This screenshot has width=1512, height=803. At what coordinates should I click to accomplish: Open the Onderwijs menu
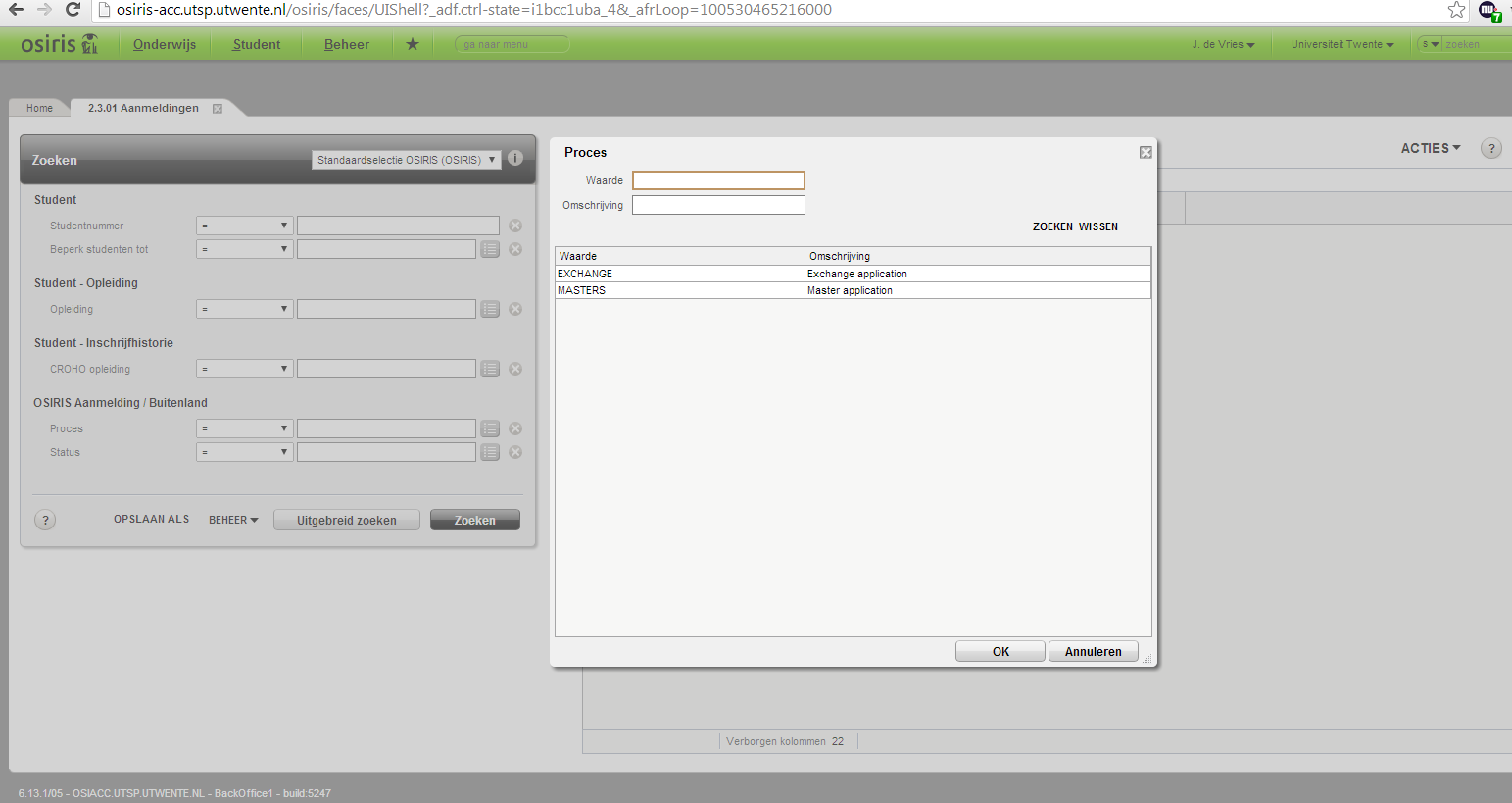coord(165,44)
